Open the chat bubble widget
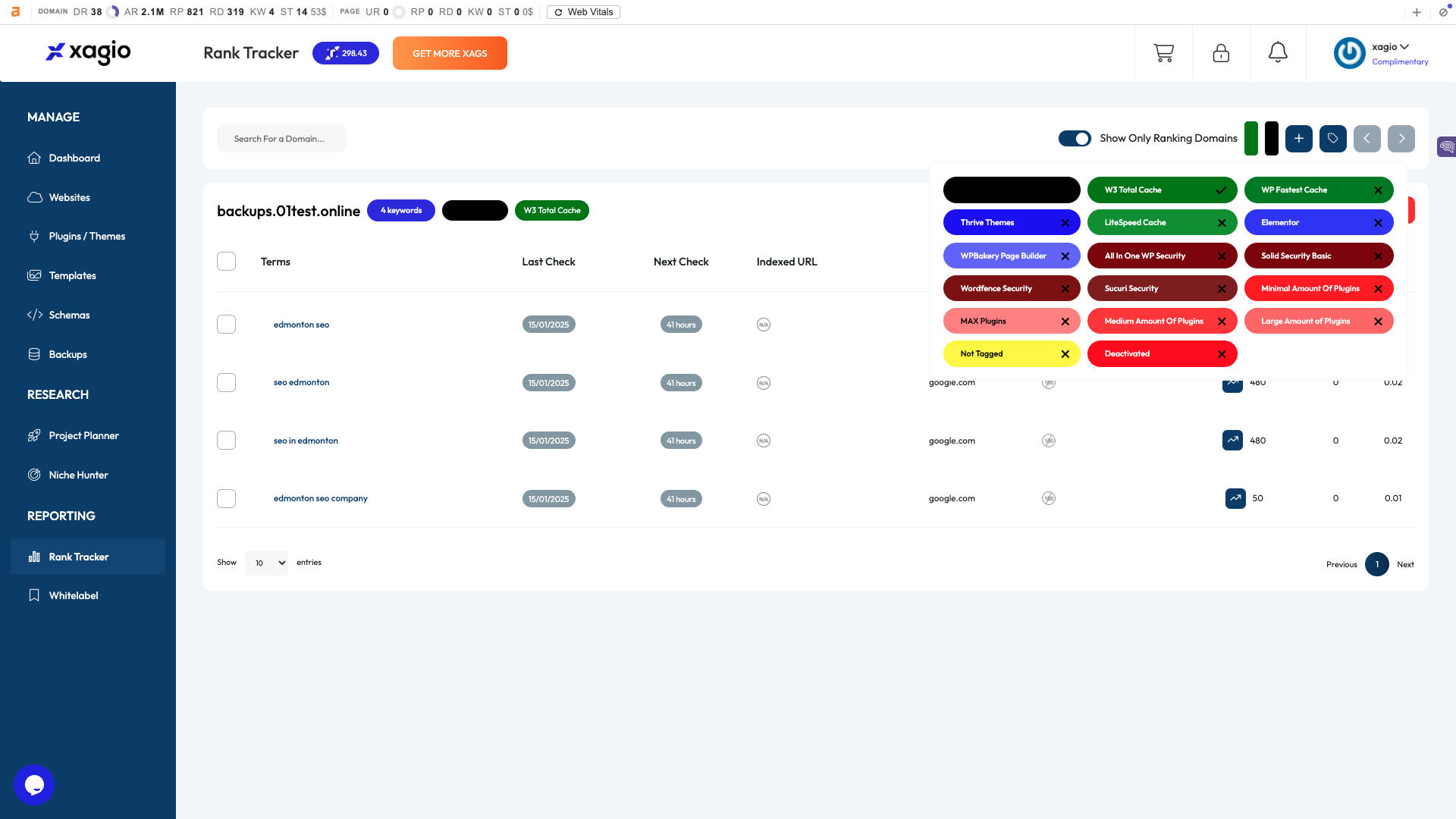 click(x=34, y=785)
